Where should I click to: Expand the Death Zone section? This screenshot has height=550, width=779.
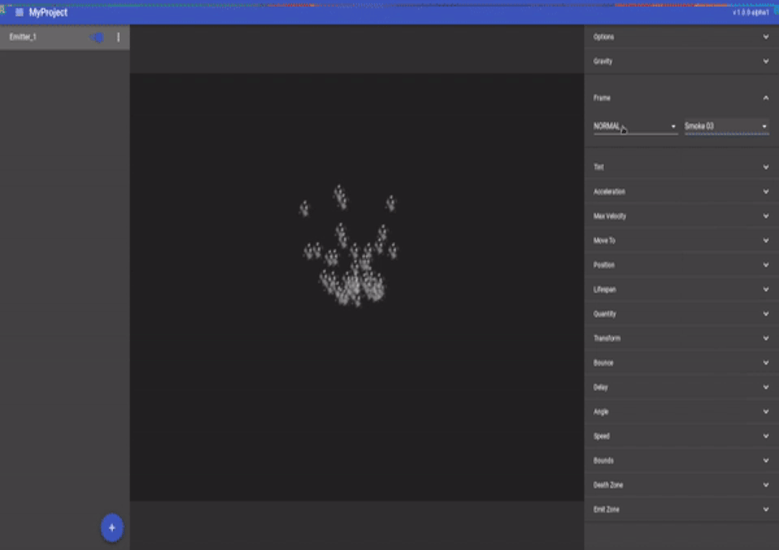pyautogui.click(x=681, y=485)
